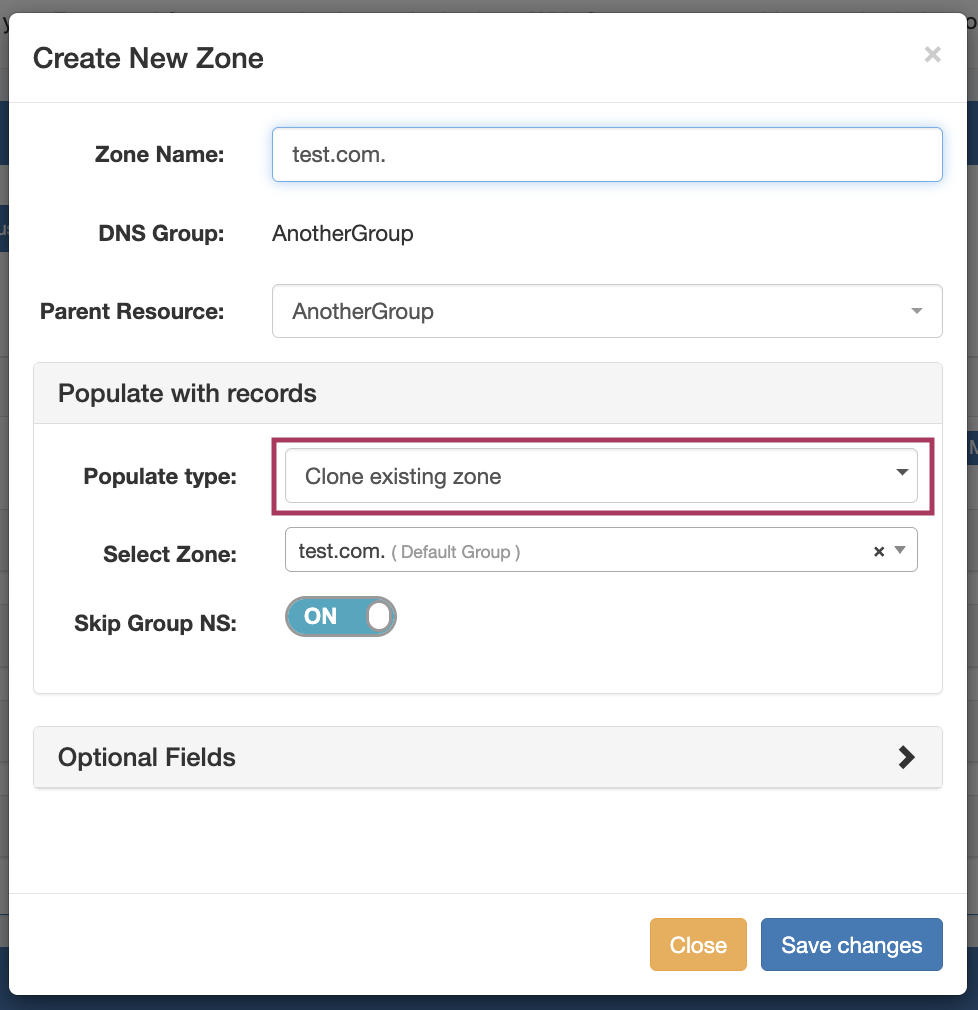Click the Populate with records panel header

point(187,393)
